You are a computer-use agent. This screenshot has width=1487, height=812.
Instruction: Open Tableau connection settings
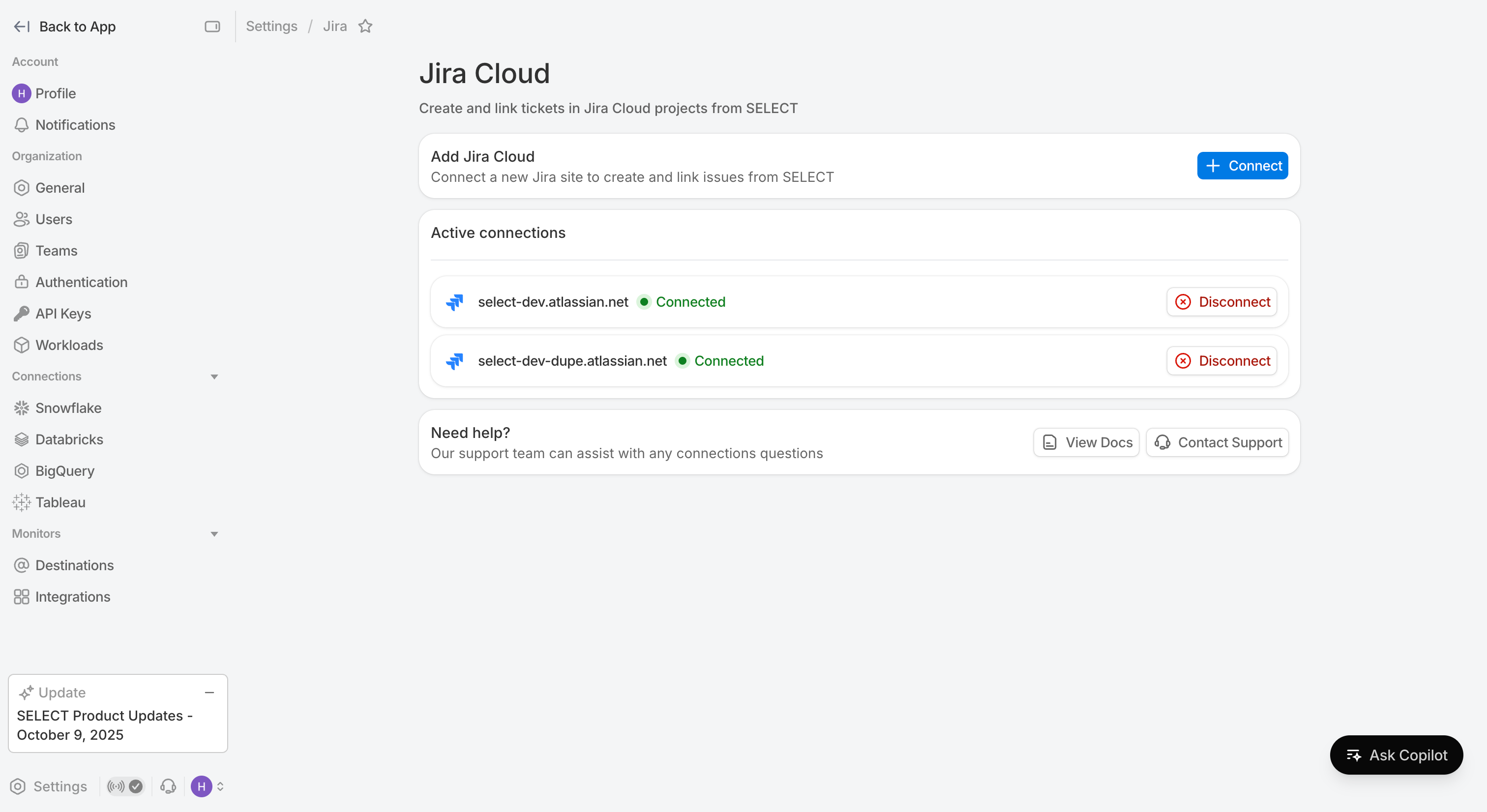tap(60, 502)
